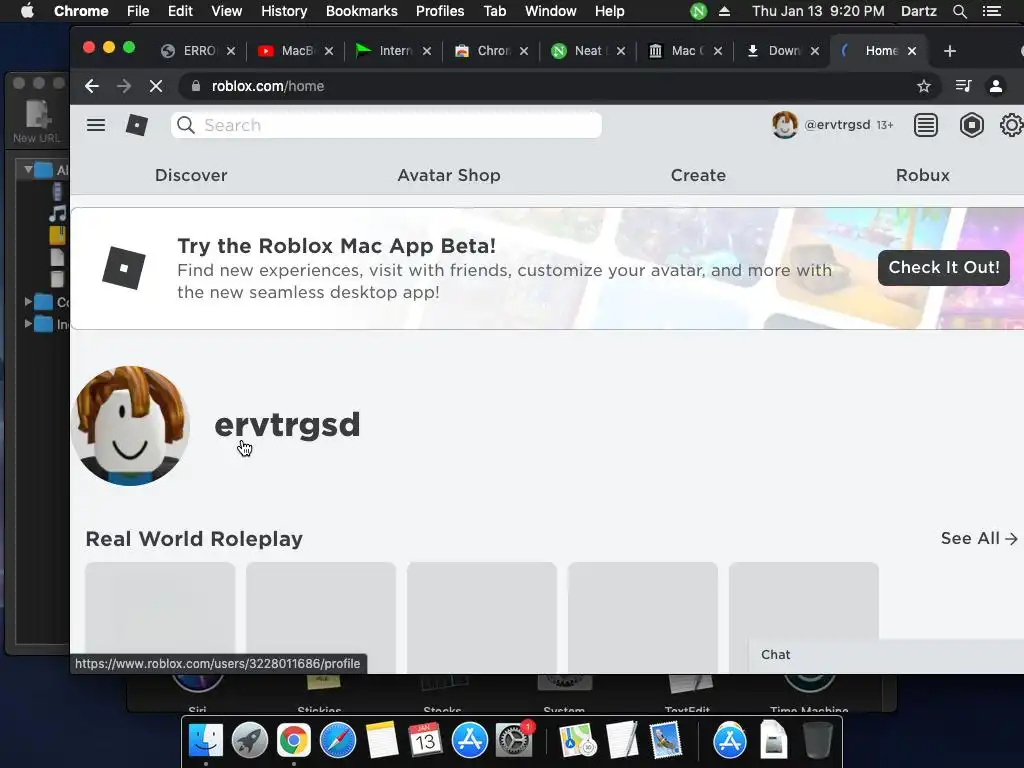Click the Dartz user name in menu bar
The height and width of the screenshot is (768, 1024).
(918, 11)
